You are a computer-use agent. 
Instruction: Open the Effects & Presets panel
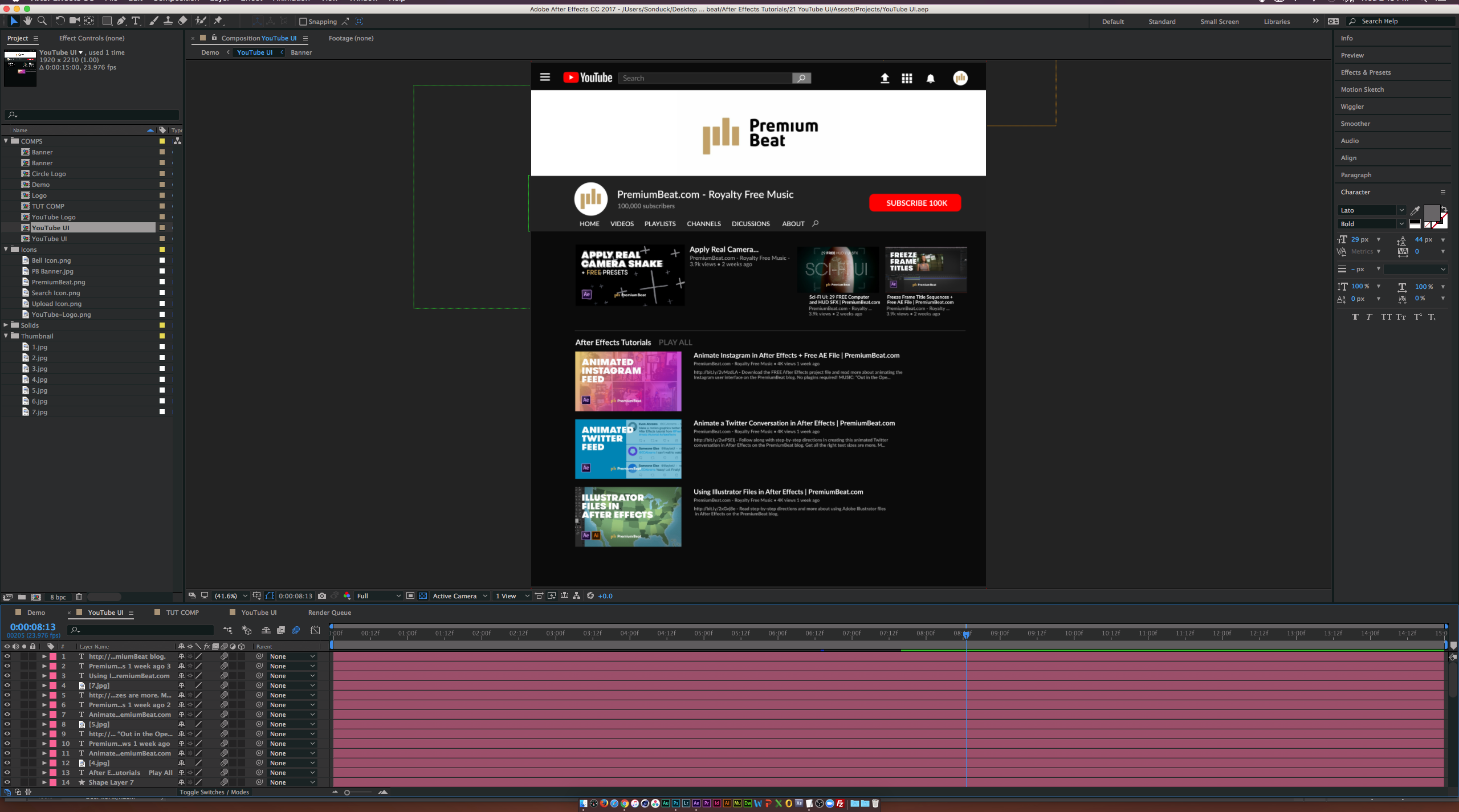coord(1365,72)
